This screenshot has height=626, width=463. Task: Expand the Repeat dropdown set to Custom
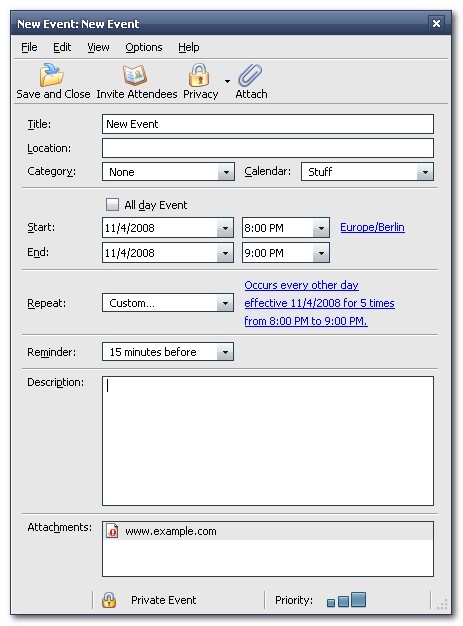tap(168, 303)
